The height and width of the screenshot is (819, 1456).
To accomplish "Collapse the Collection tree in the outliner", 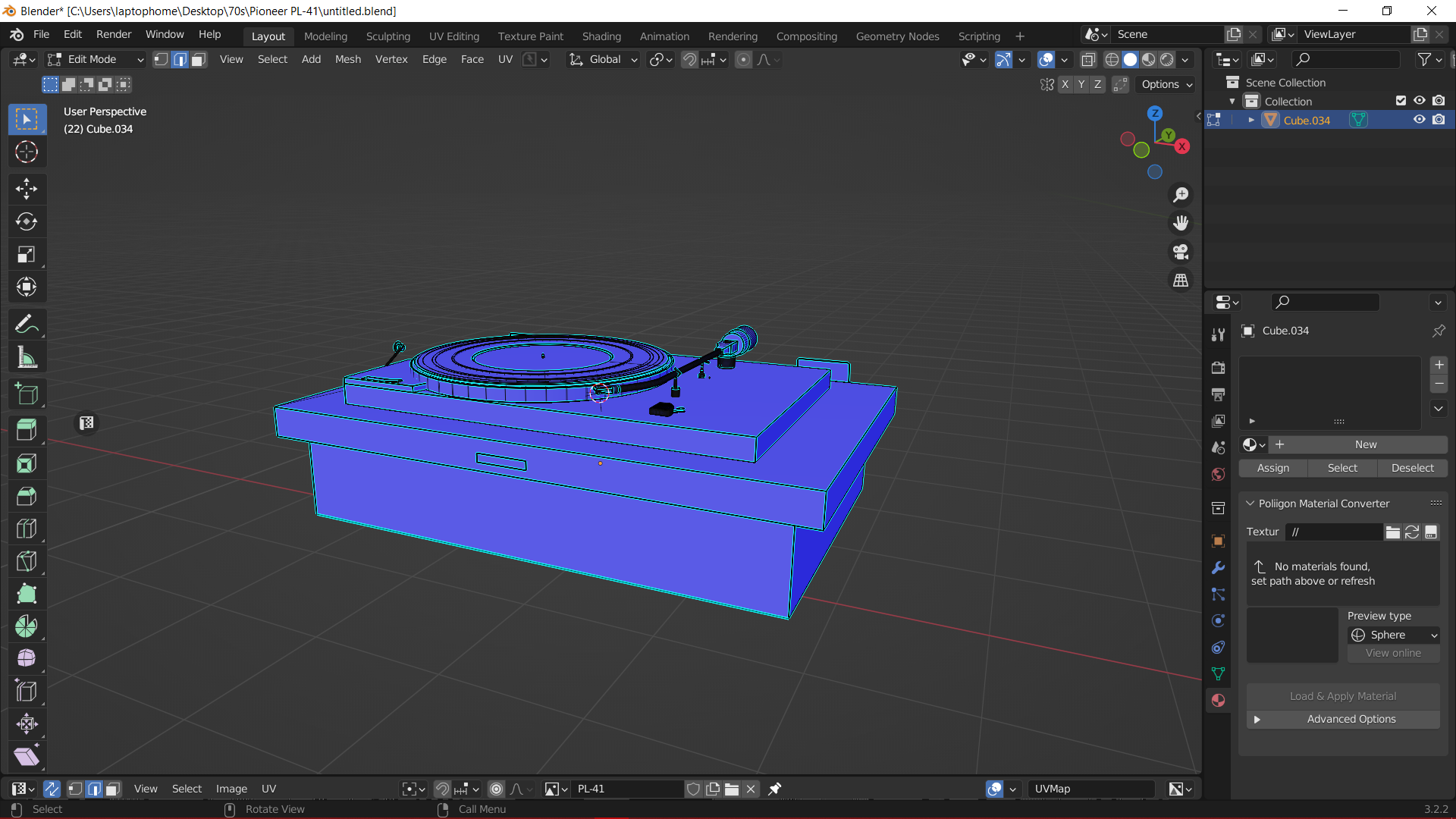I will 1232,101.
